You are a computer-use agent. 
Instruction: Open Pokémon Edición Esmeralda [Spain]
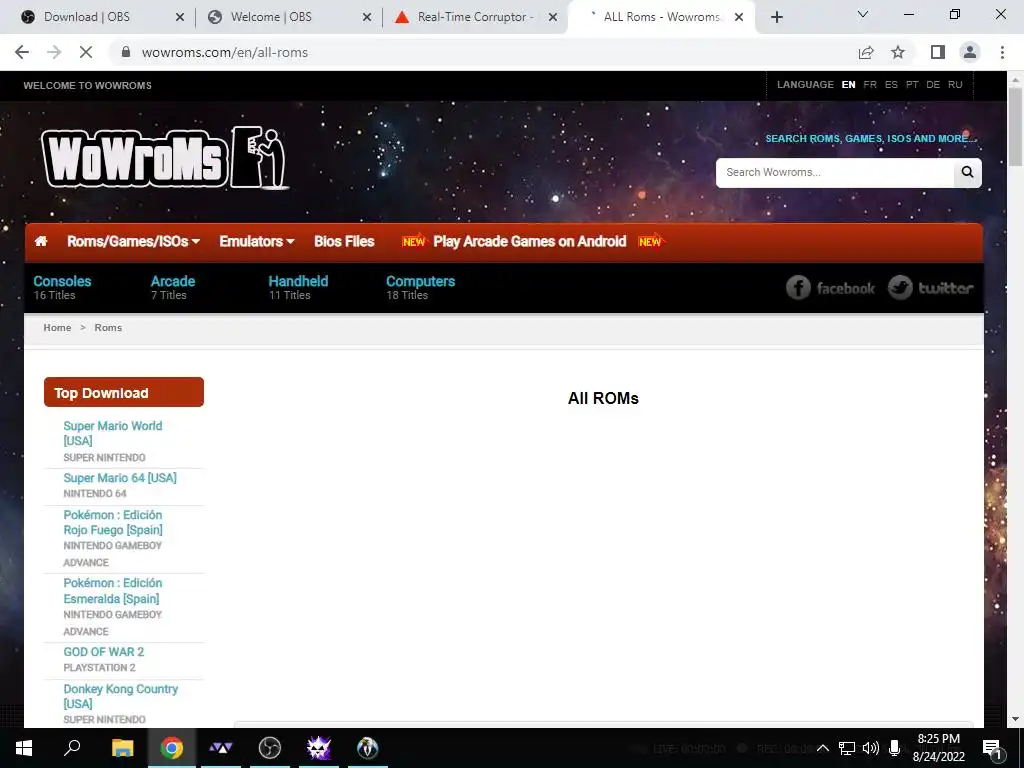(x=112, y=591)
